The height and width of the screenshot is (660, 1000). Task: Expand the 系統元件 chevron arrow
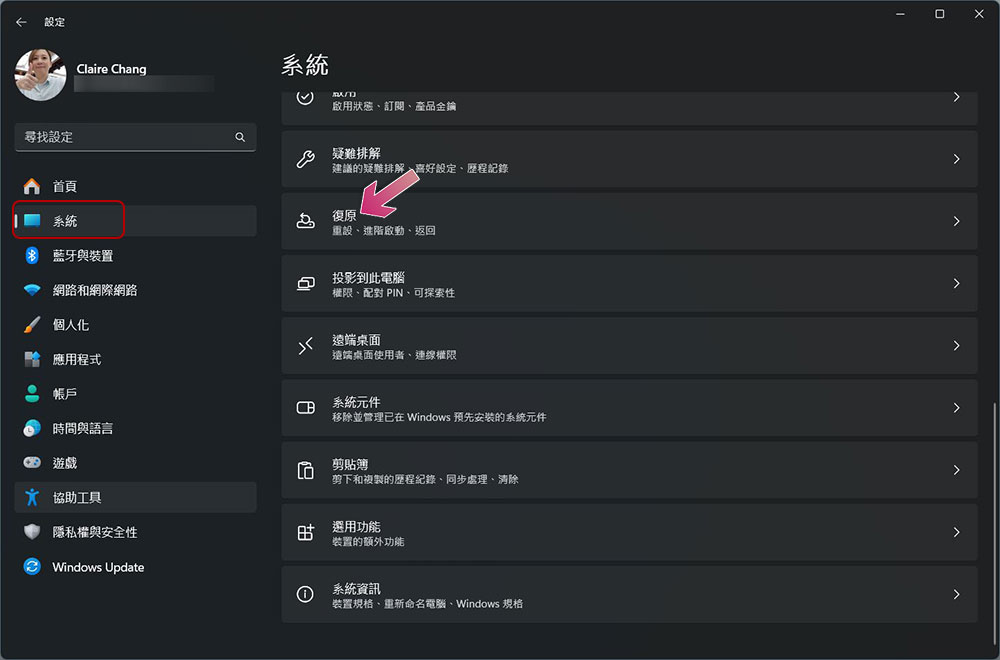click(956, 407)
